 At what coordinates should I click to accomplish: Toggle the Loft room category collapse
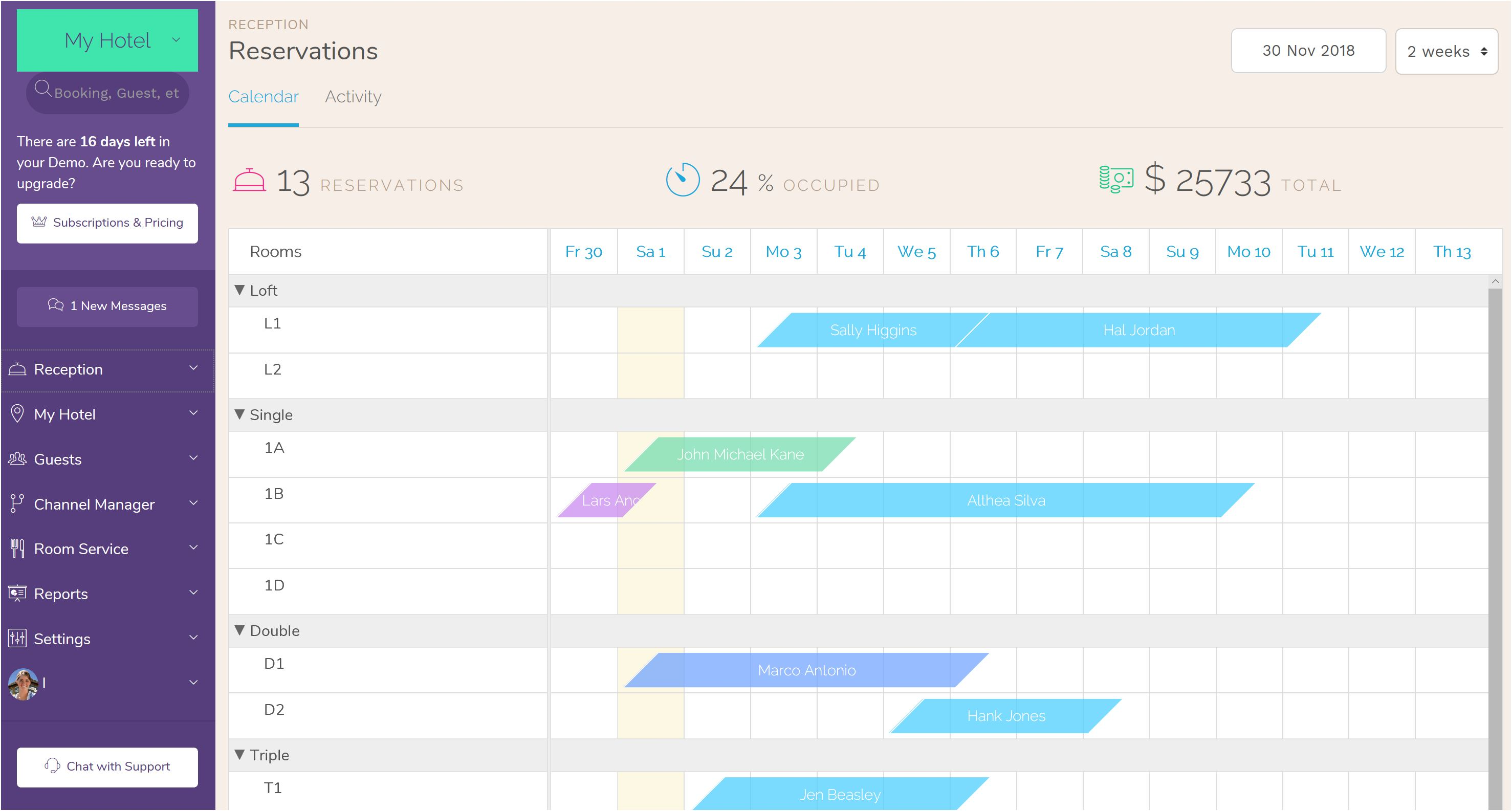(x=239, y=290)
